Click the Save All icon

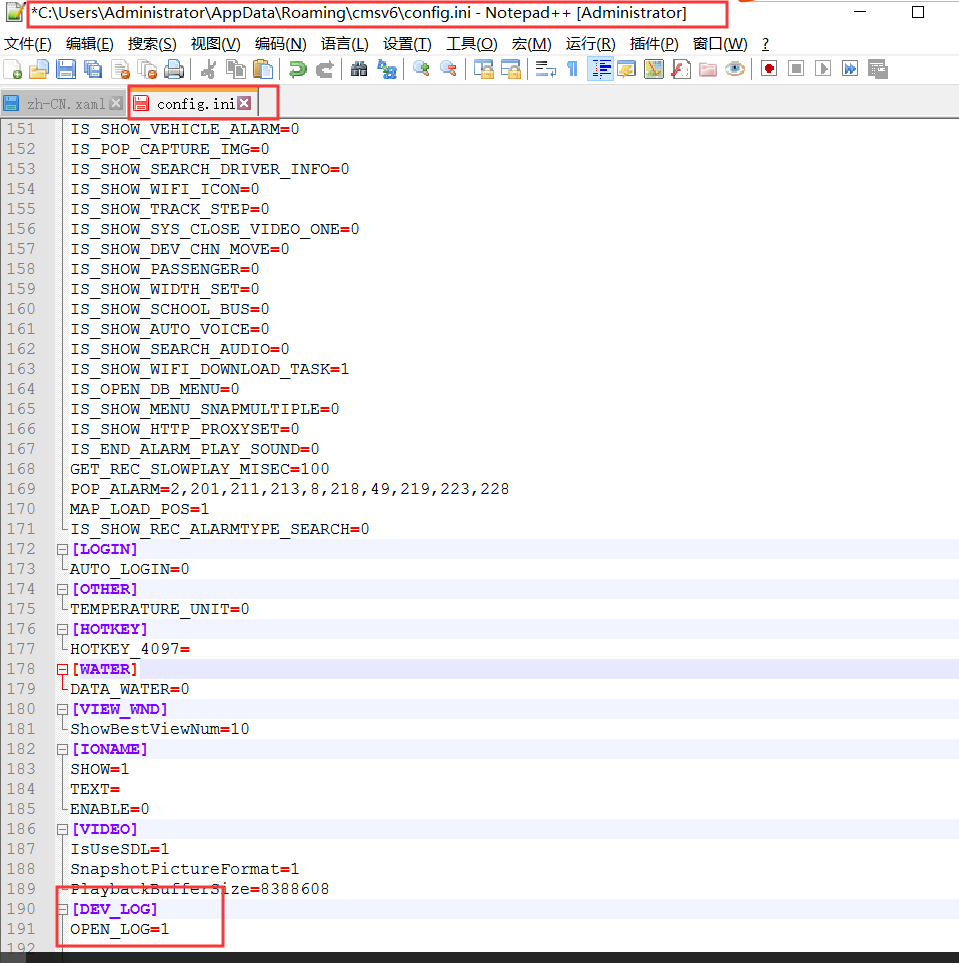pyautogui.click(x=93, y=69)
